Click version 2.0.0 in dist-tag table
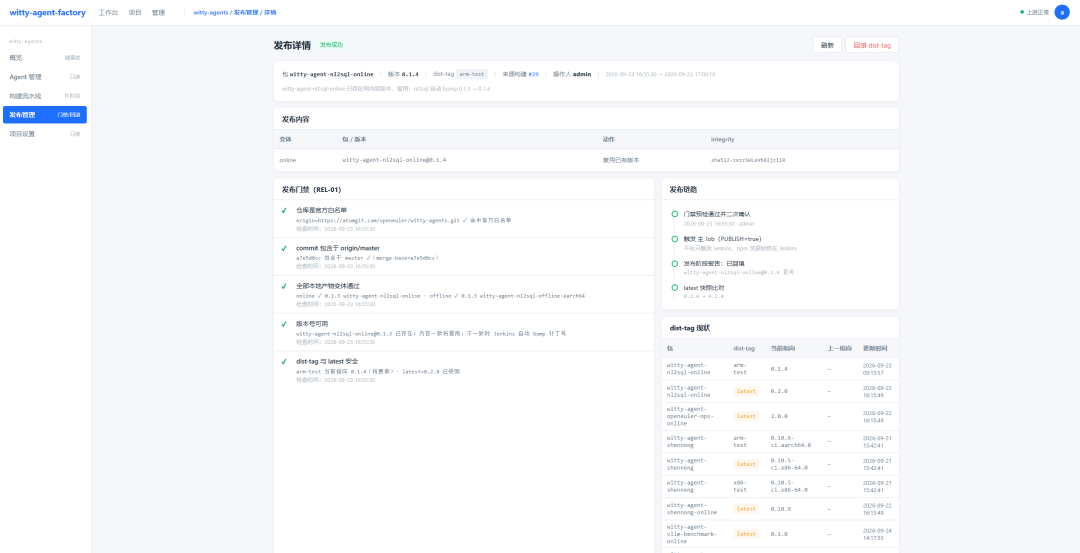 [x=778, y=416]
